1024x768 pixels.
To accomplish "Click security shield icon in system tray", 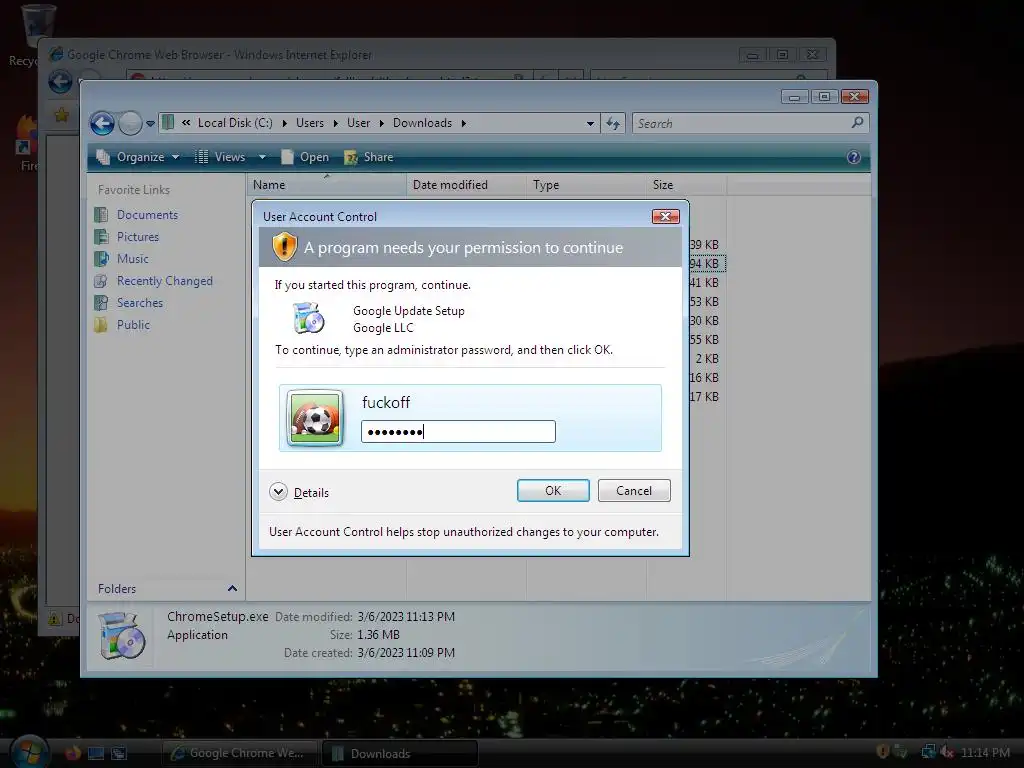I will (882, 752).
